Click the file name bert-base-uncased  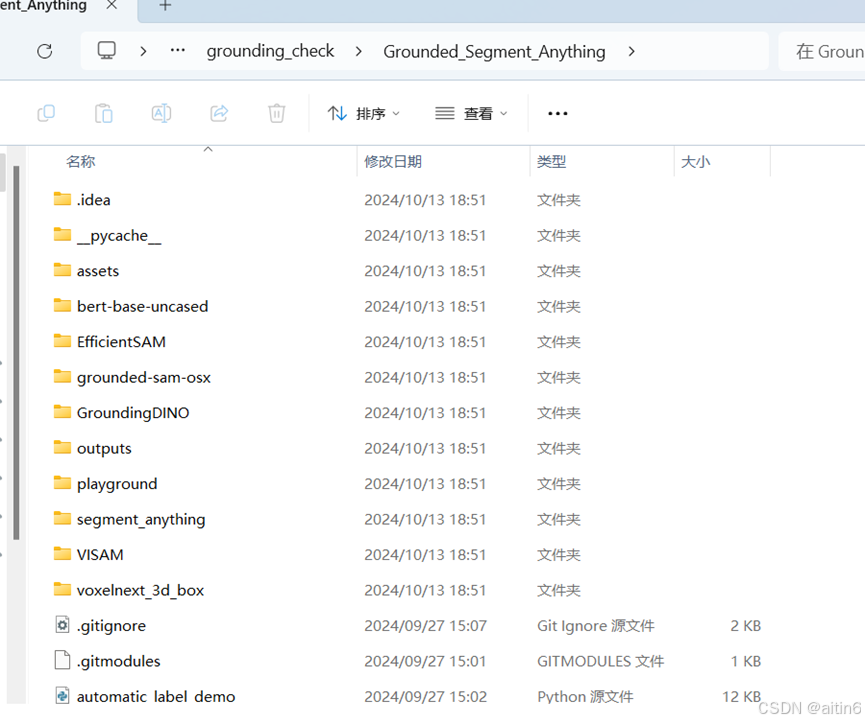pyautogui.click(x=143, y=306)
